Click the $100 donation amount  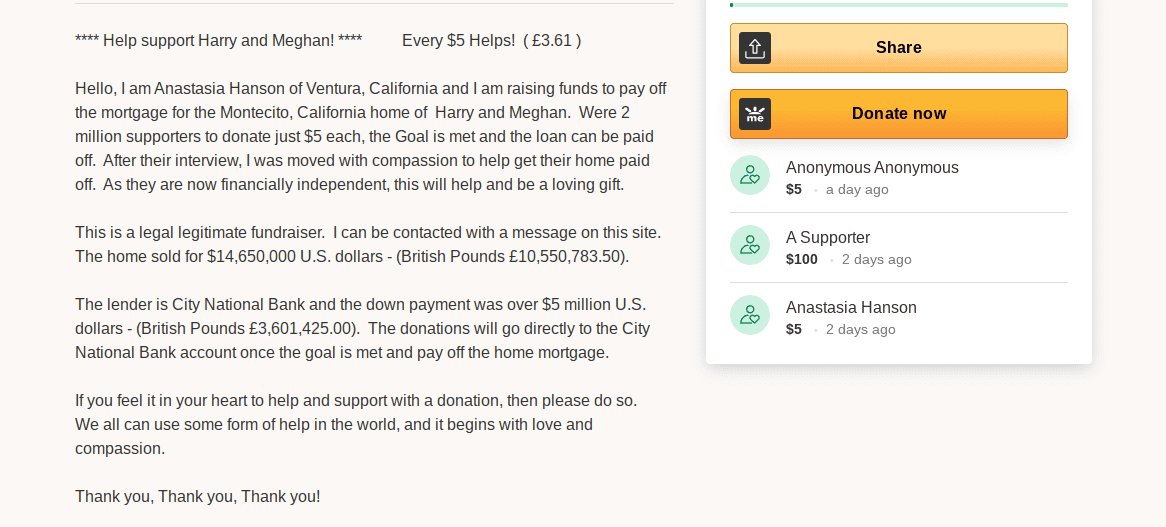tap(802, 259)
